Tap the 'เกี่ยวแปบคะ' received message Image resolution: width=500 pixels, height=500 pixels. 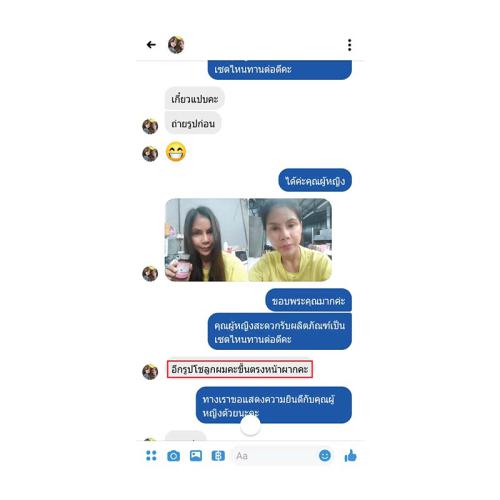point(195,98)
